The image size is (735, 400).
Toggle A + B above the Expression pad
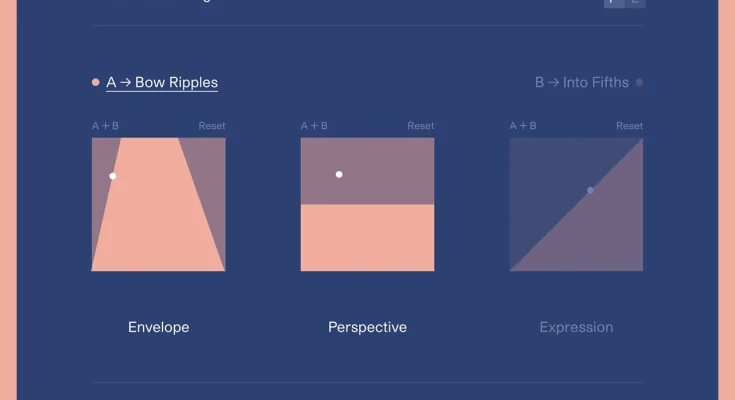point(523,126)
